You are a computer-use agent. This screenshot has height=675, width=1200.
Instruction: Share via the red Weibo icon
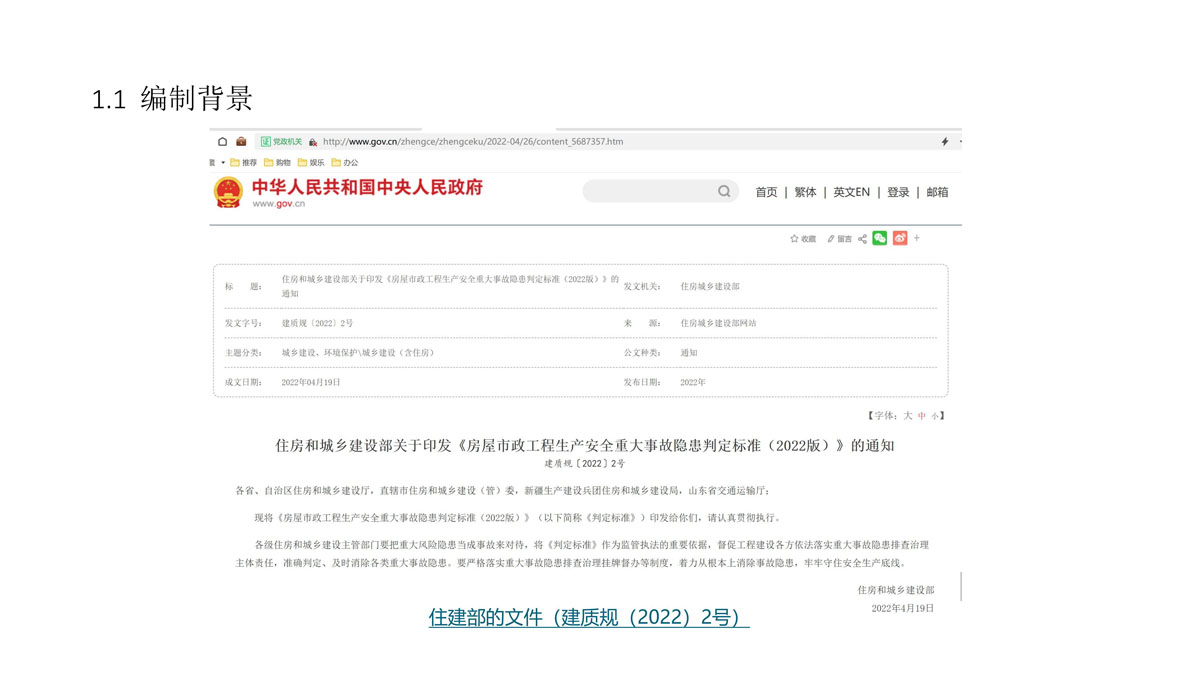click(900, 238)
